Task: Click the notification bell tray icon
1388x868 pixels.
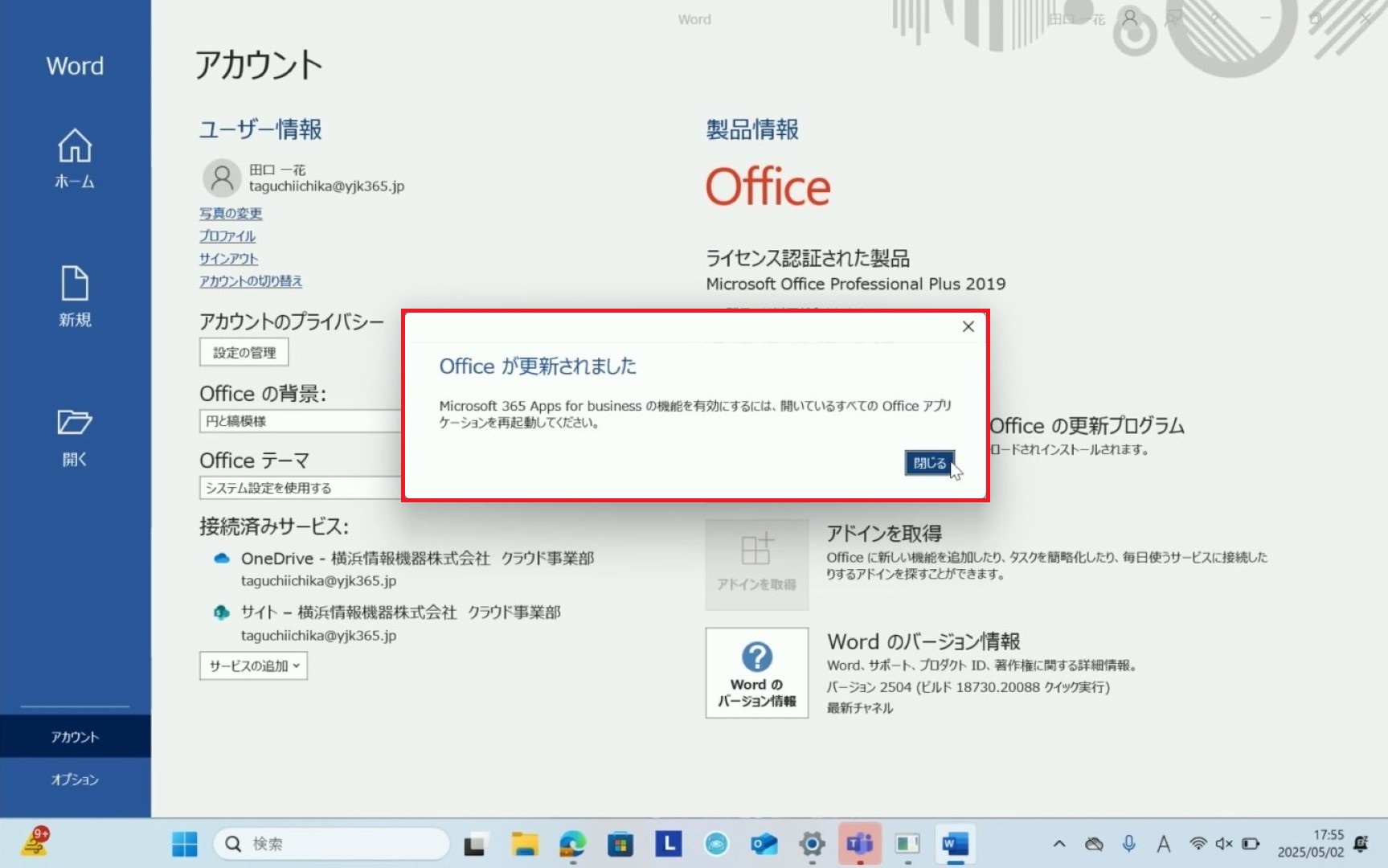Action: tap(1361, 844)
